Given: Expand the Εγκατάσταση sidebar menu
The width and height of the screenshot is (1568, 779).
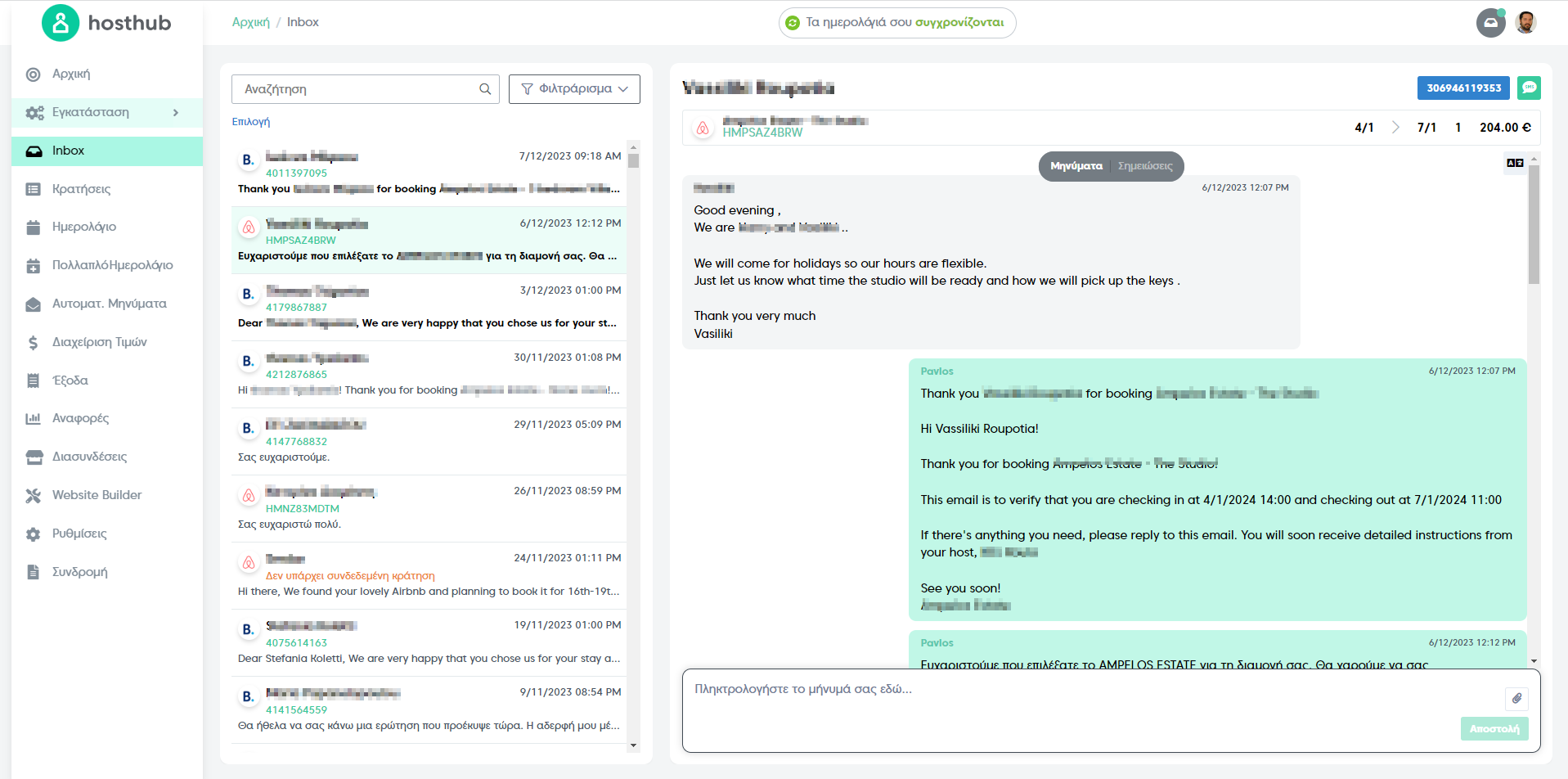Looking at the screenshot, I should (107, 112).
